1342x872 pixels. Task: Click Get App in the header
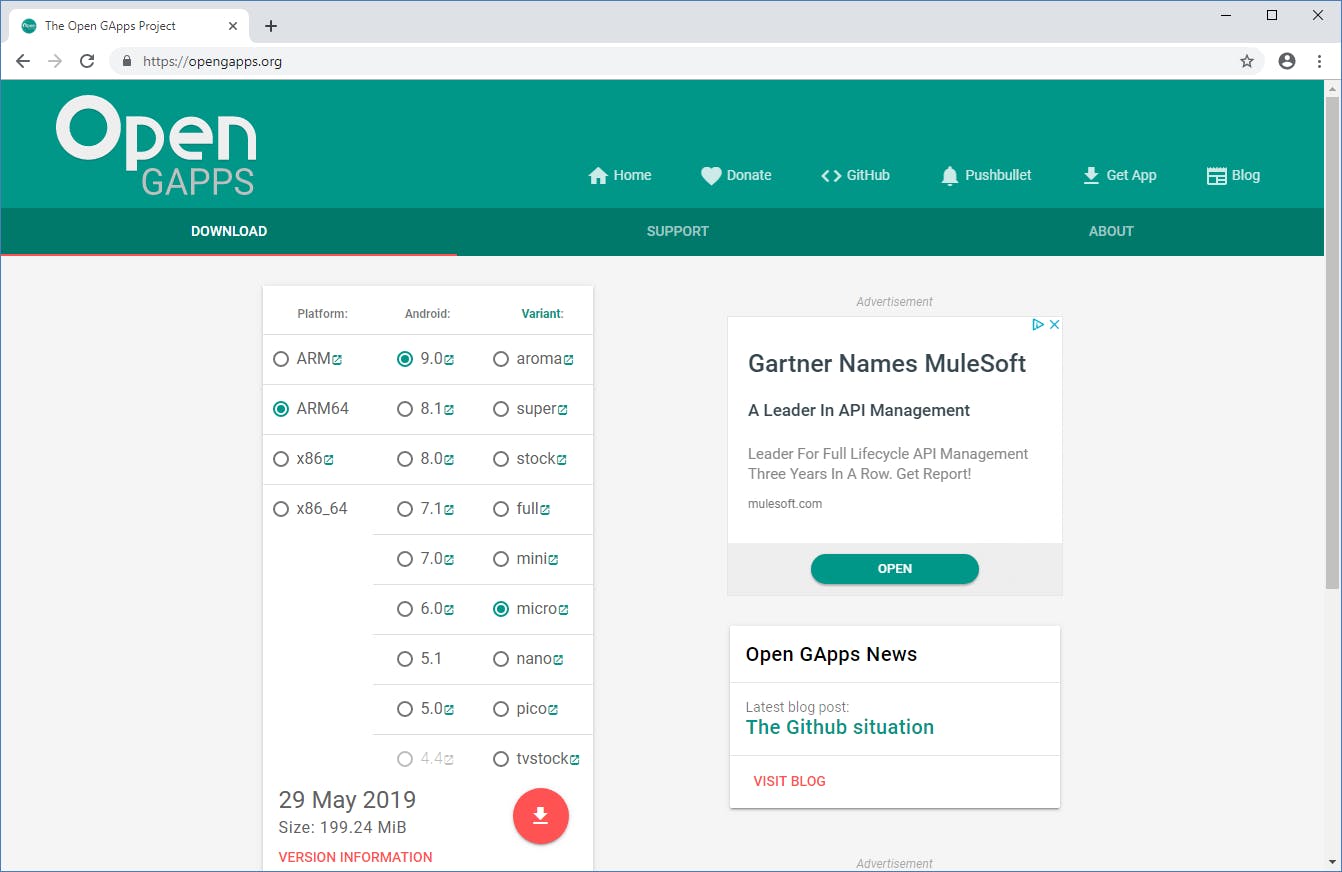(1119, 175)
